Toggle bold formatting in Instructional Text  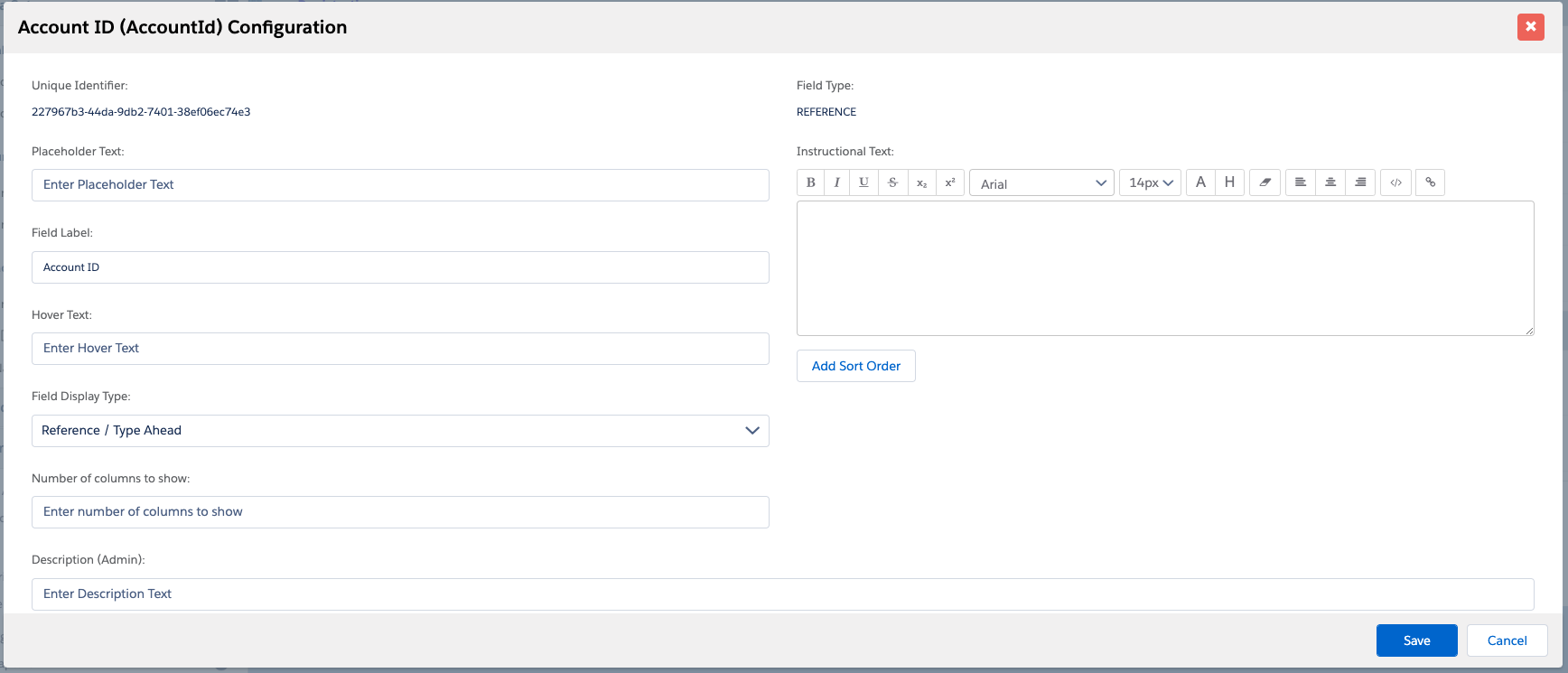(810, 182)
